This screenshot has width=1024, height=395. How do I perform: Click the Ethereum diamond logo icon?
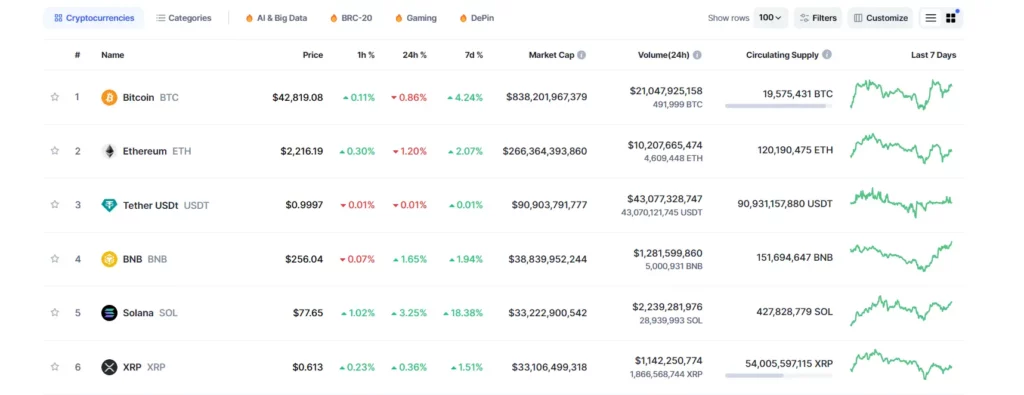(x=109, y=151)
